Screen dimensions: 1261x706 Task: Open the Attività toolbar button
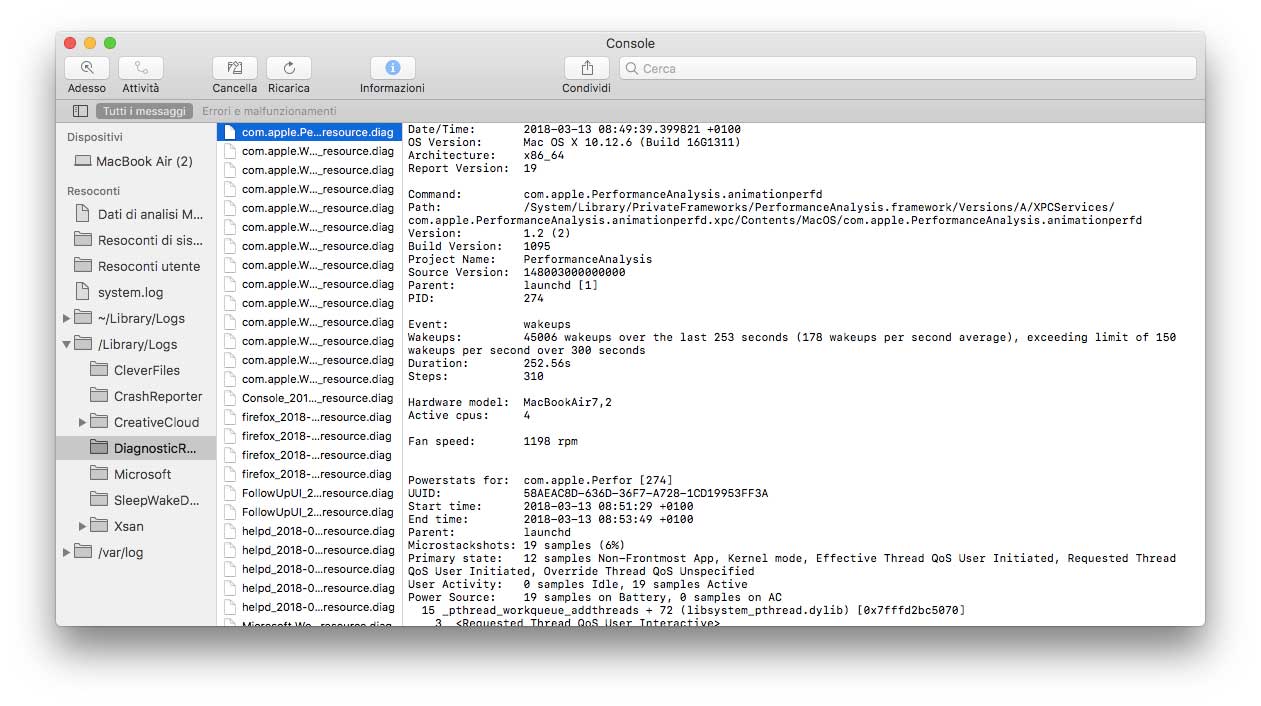tap(141, 68)
